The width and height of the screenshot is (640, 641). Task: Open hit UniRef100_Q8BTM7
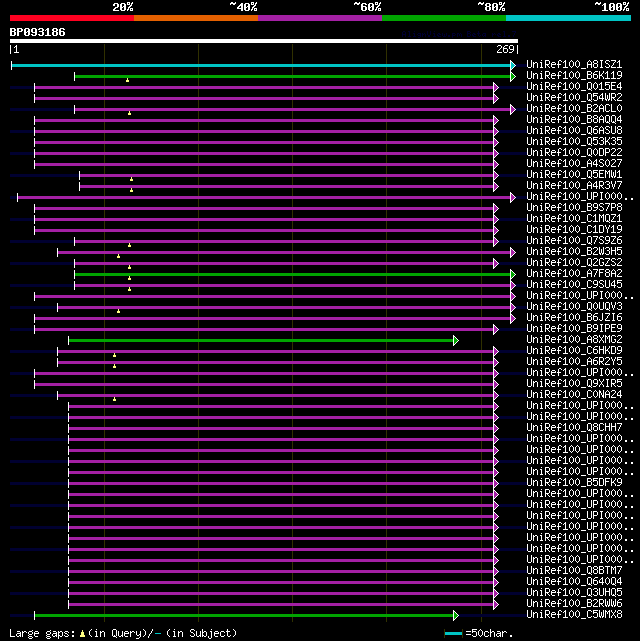574,571
